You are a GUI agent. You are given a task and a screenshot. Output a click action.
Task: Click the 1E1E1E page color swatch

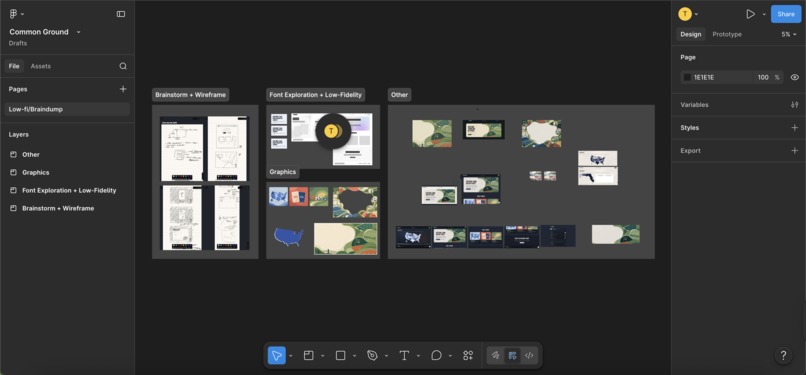[687, 78]
